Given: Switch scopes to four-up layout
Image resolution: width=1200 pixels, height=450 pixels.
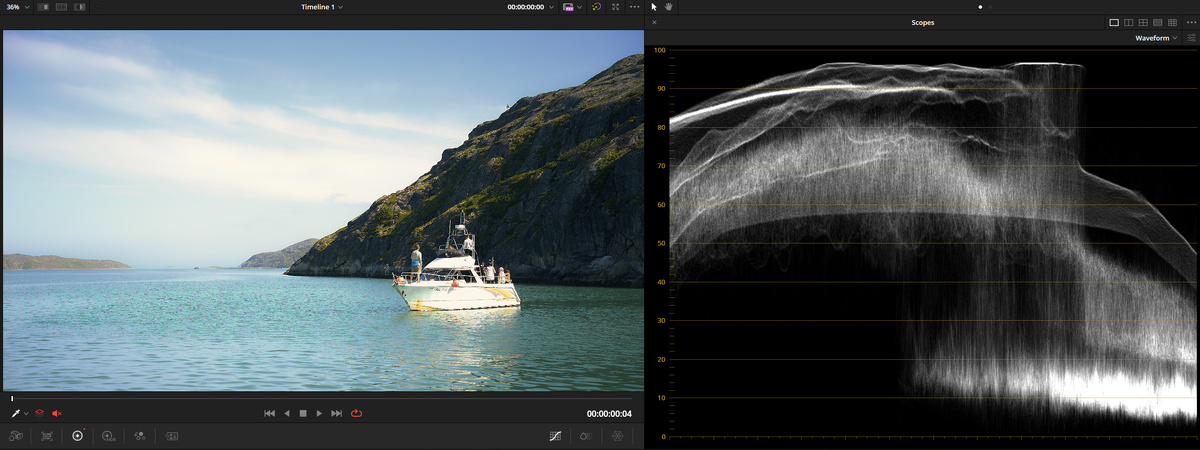Looking at the screenshot, I should pos(1143,22).
